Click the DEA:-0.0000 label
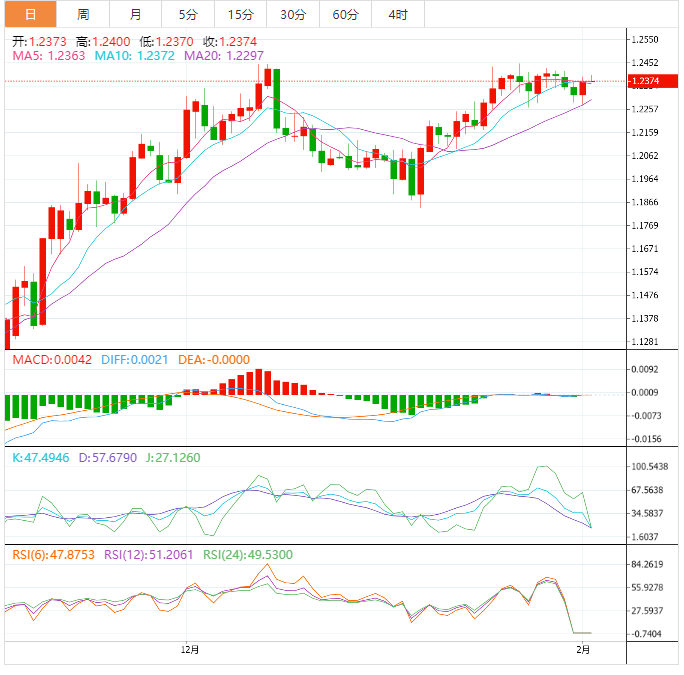 [x=214, y=360]
